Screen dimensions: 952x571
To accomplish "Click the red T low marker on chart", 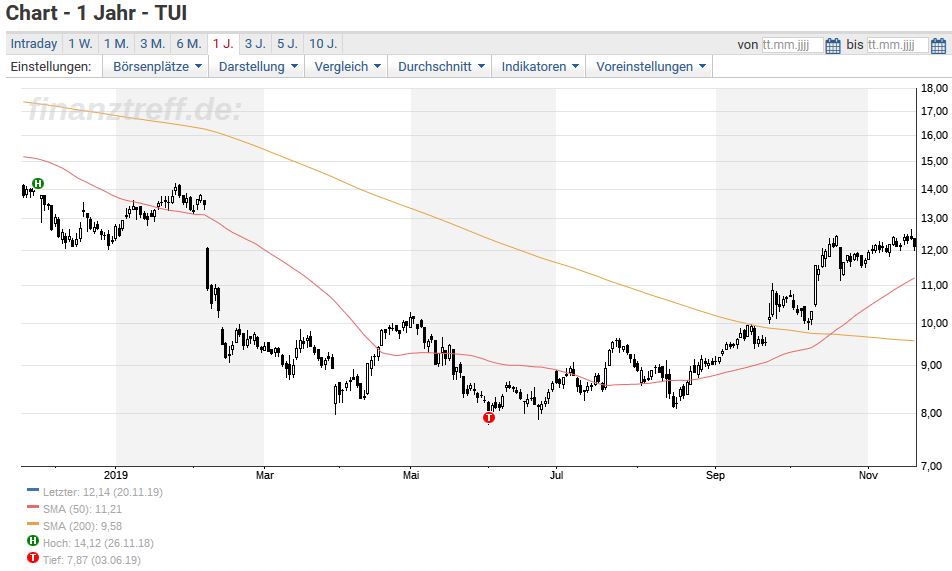I will 489,417.
